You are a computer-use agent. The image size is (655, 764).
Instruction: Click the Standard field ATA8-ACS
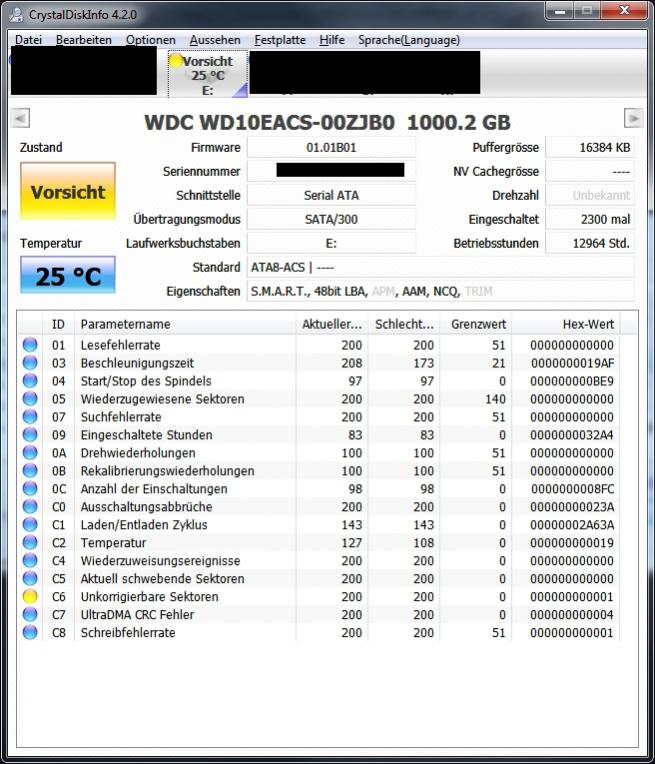441,267
